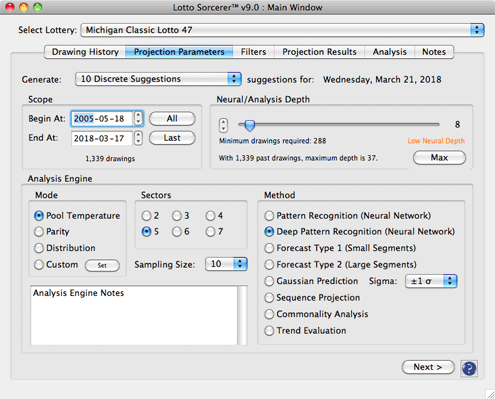
Task: Click the All scope button
Action: (x=172, y=119)
